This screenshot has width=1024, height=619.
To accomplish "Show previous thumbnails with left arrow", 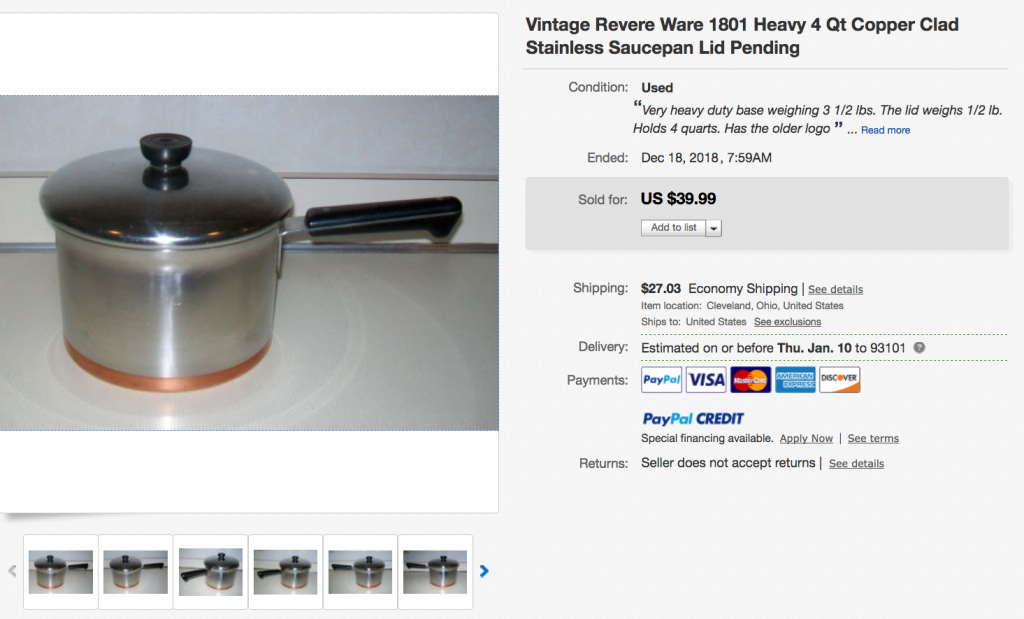I will 12,571.
